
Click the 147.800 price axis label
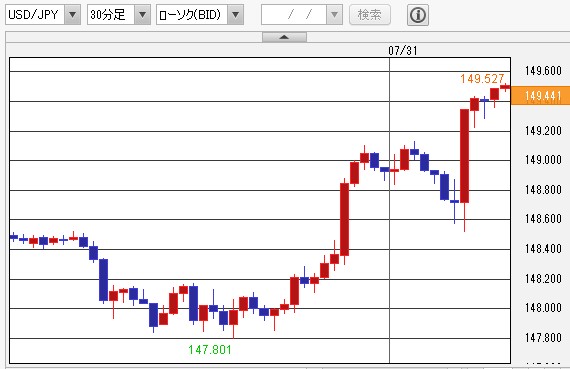543,338
